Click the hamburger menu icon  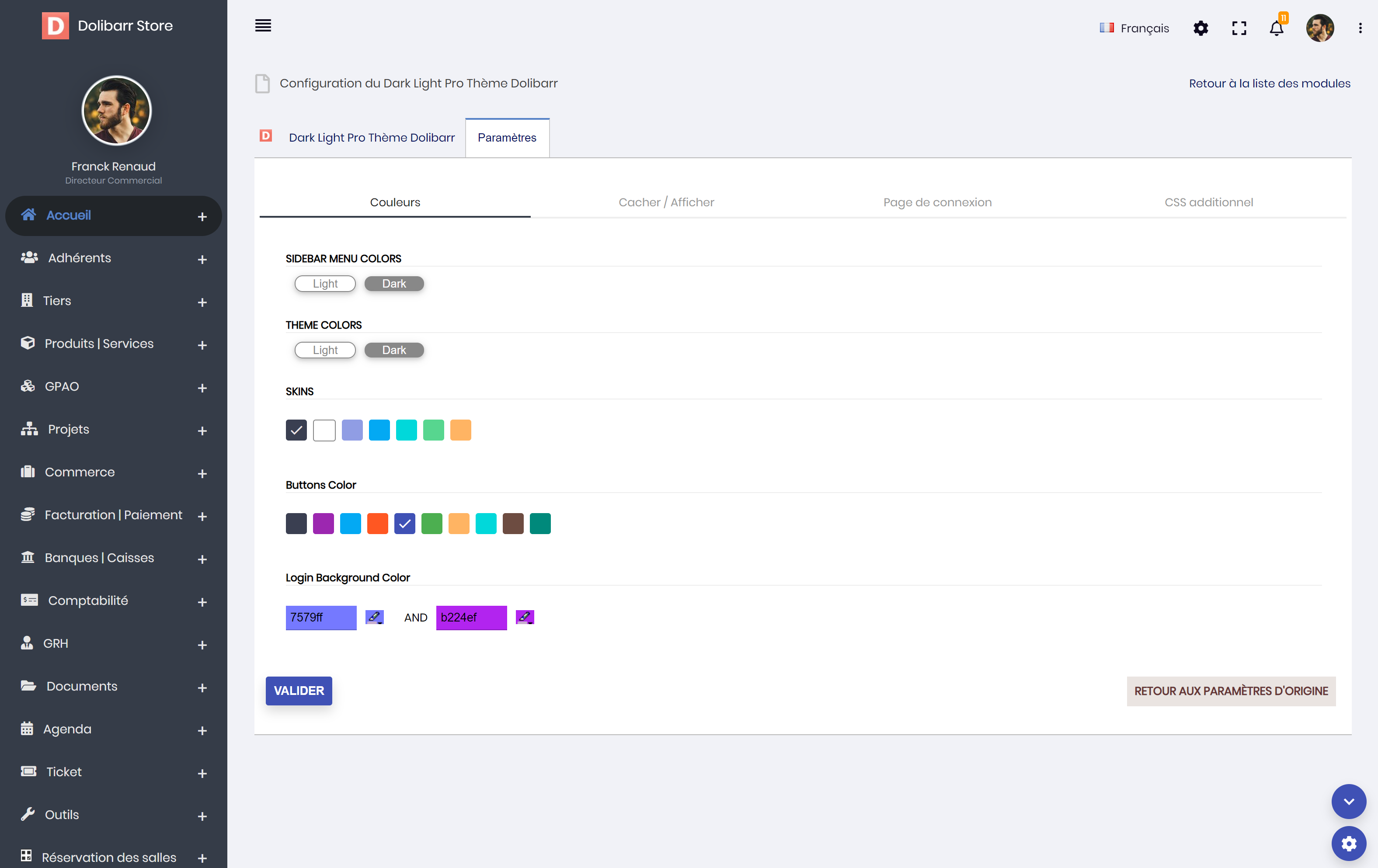[x=263, y=26]
